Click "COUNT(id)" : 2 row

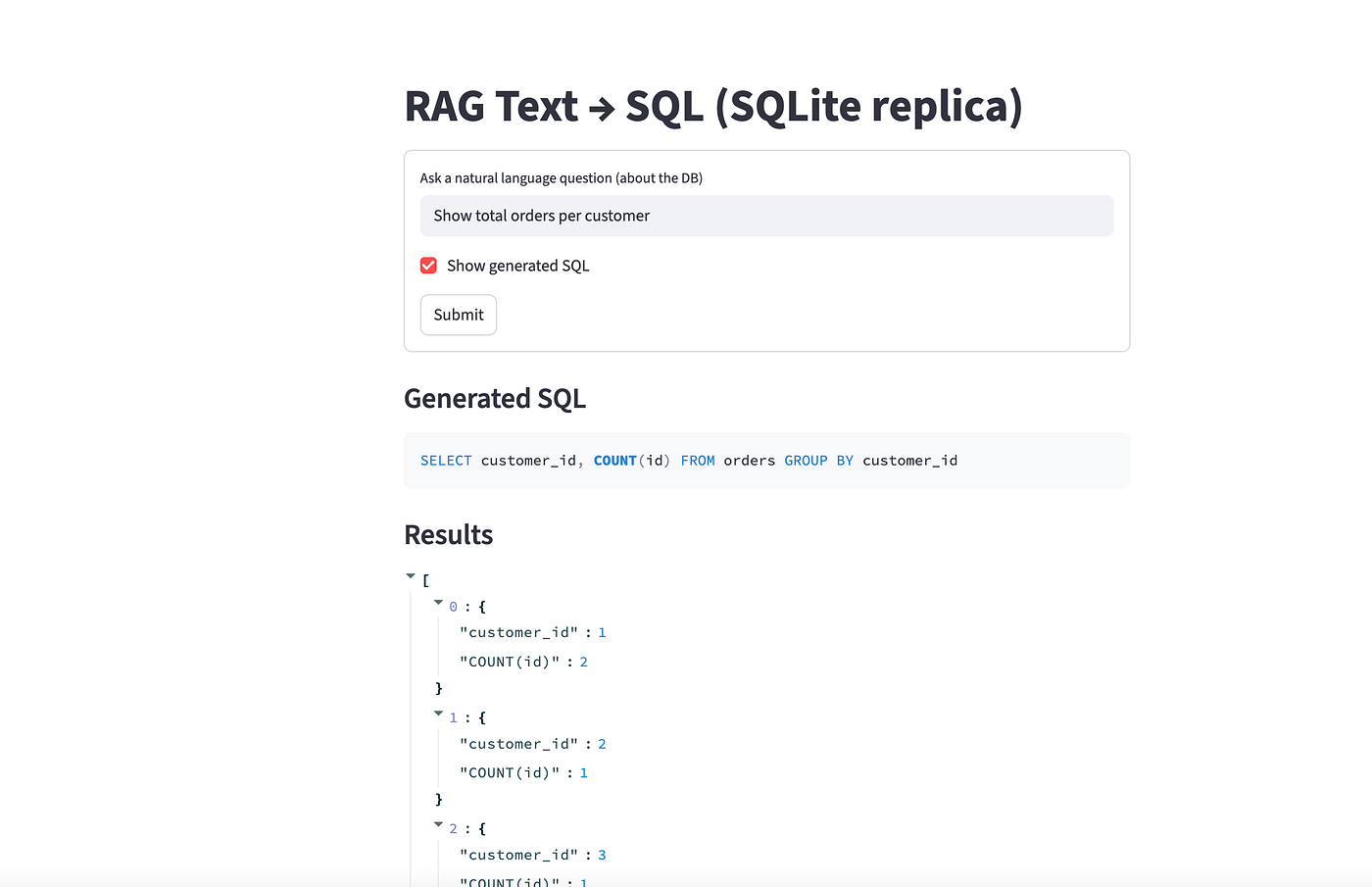tap(523, 663)
